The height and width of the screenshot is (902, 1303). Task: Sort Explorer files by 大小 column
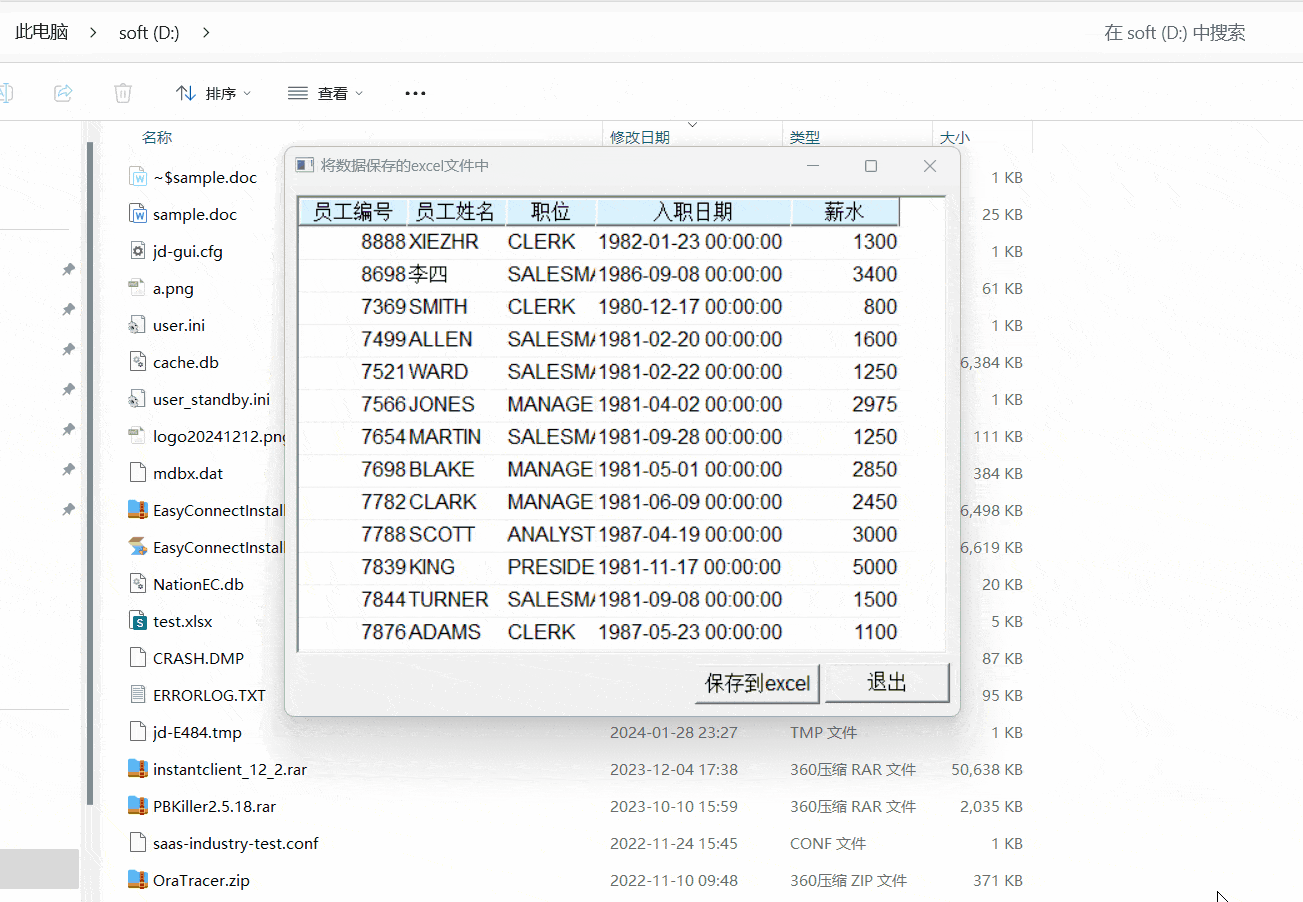click(x=955, y=137)
